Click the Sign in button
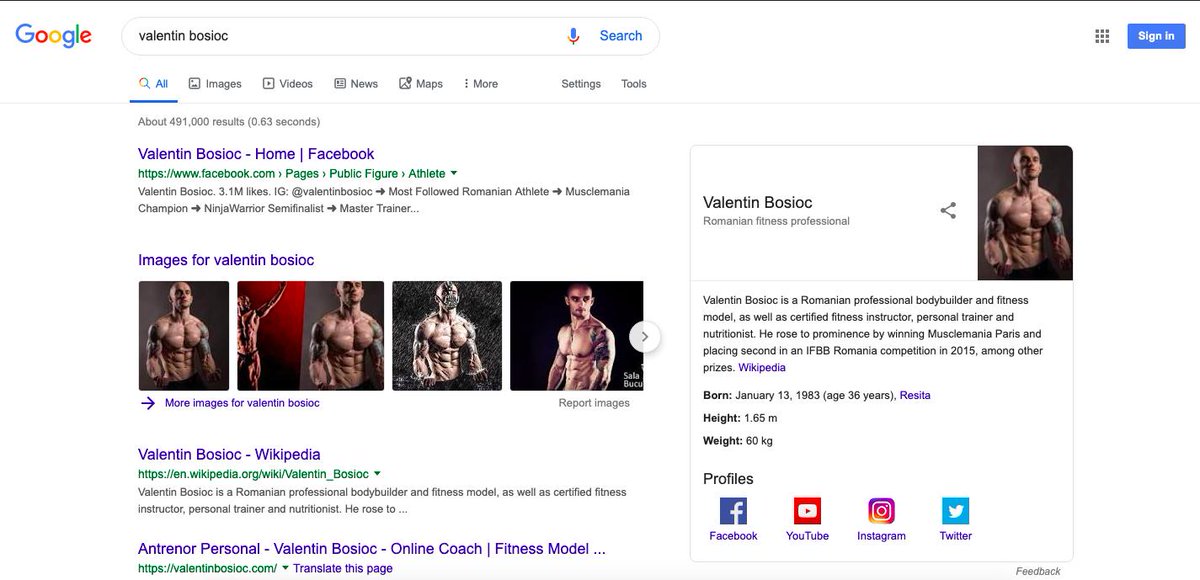This screenshot has height=580, width=1200. (x=1156, y=35)
